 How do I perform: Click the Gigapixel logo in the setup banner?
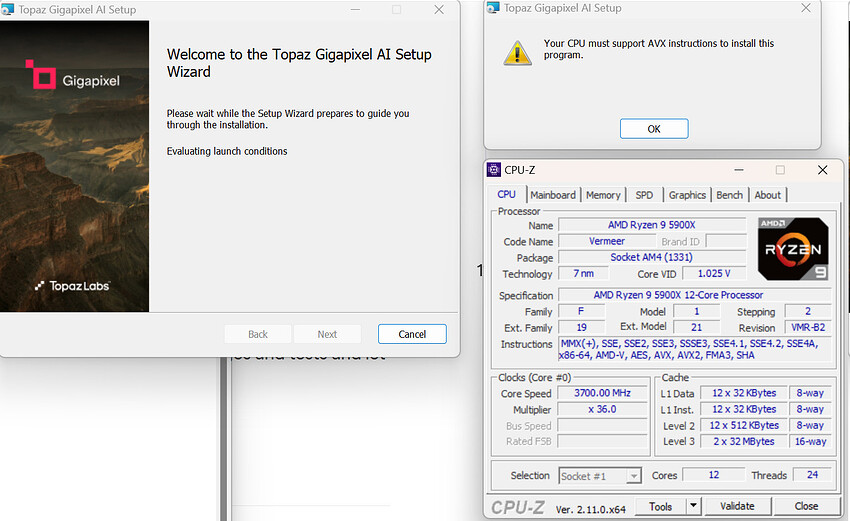(x=72, y=76)
